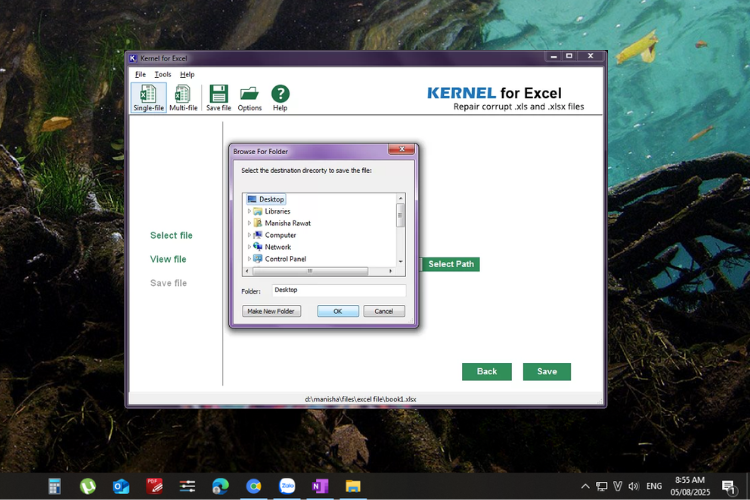
Task: Open the notification center icon
Action: tap(728, 488)
